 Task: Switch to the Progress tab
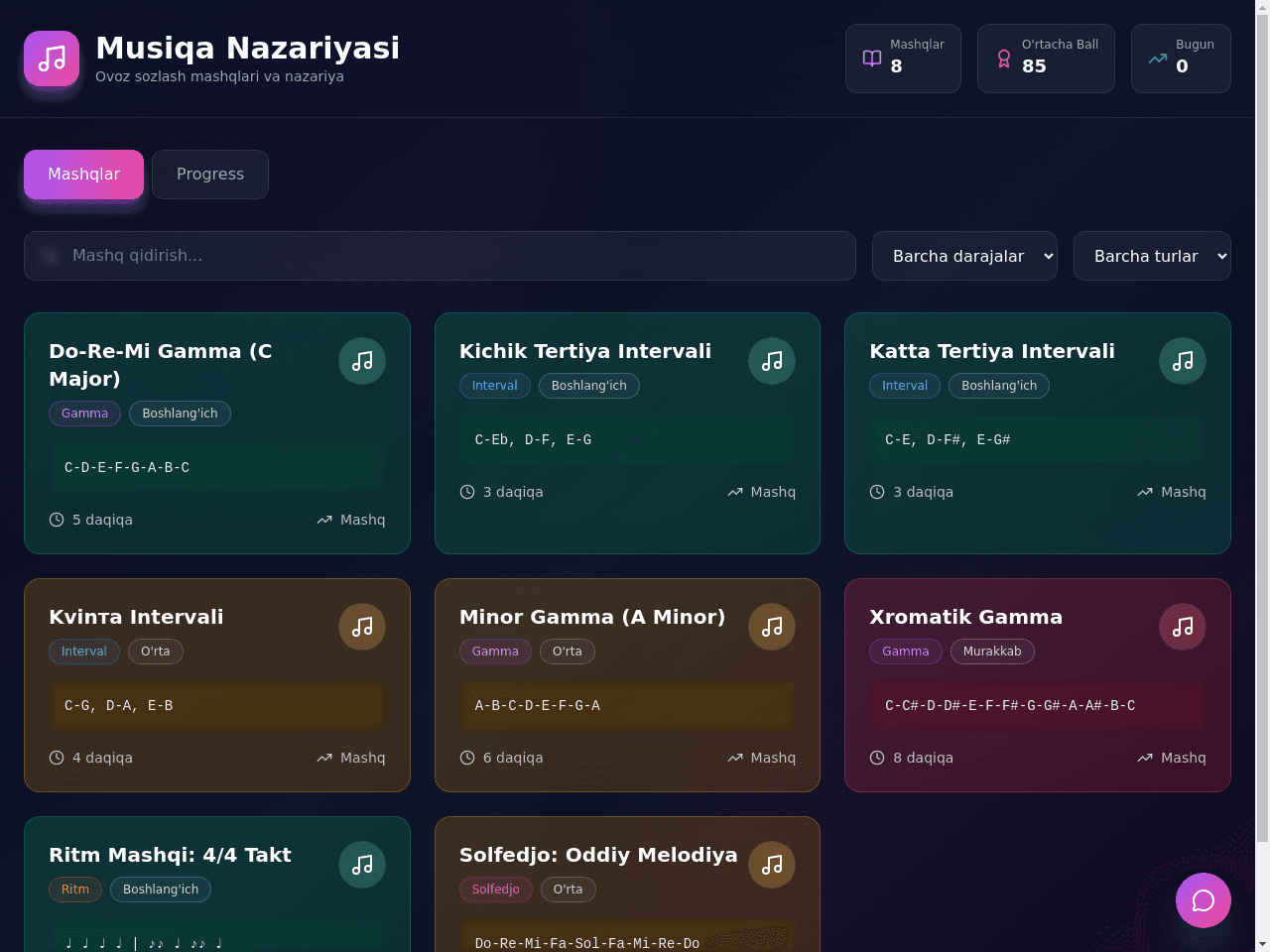(x=210, y=175)
